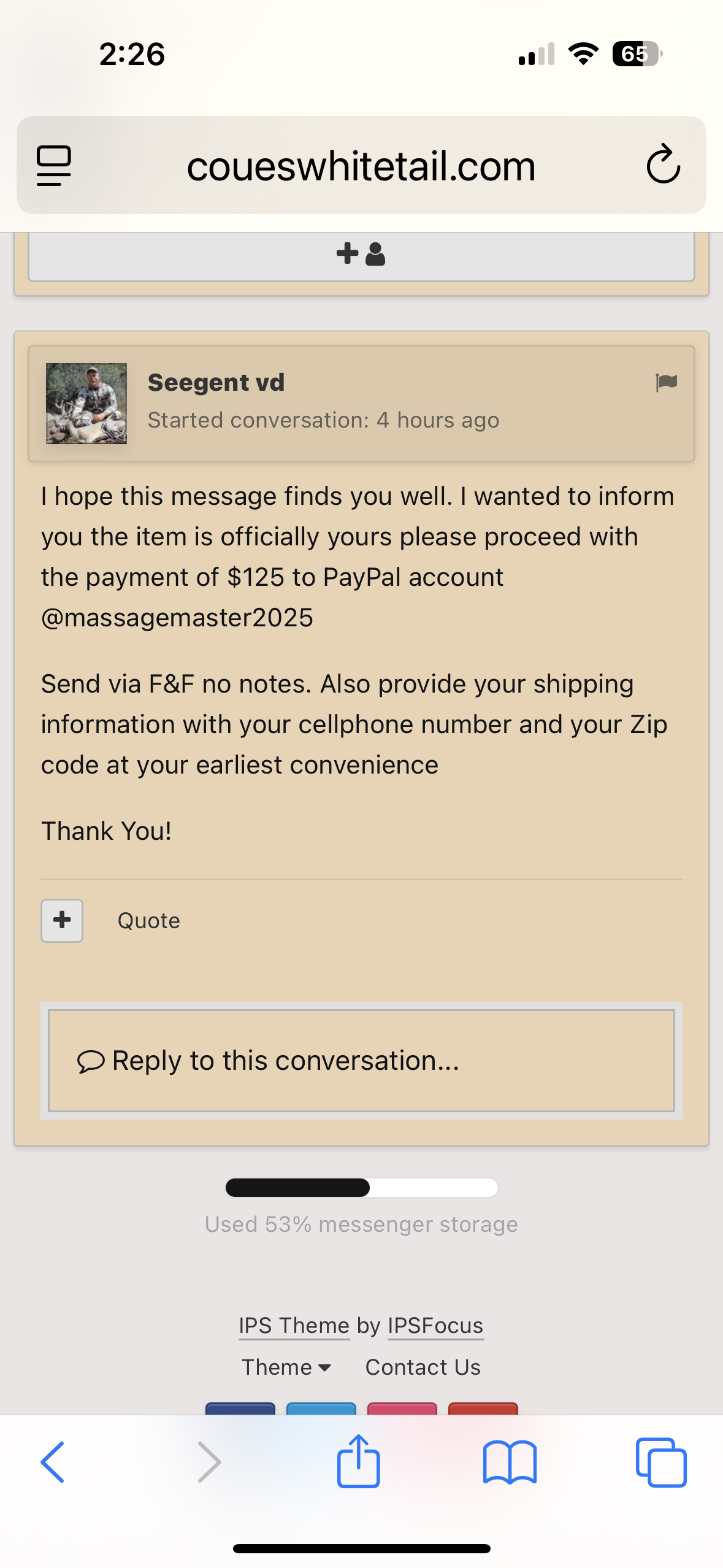The image size is (723, 1568).
Task: Open the Safari tabs overview icon
Action: 661,1462
